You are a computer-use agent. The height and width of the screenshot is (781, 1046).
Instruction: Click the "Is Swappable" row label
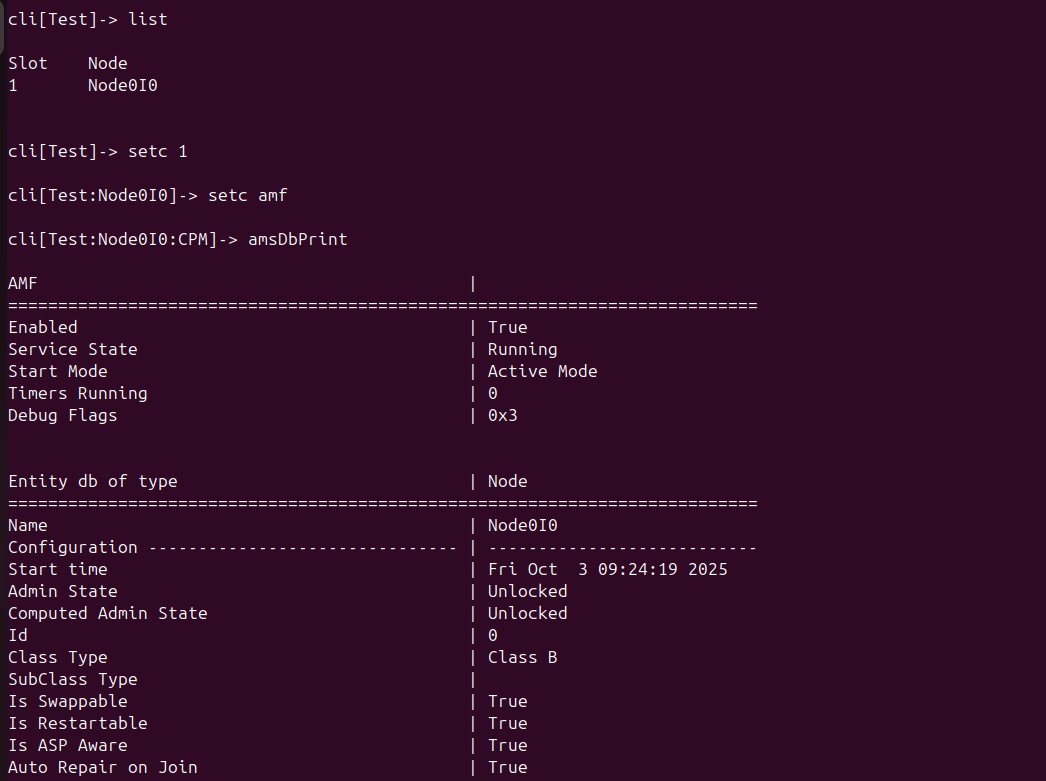click(x=67, y=701)
